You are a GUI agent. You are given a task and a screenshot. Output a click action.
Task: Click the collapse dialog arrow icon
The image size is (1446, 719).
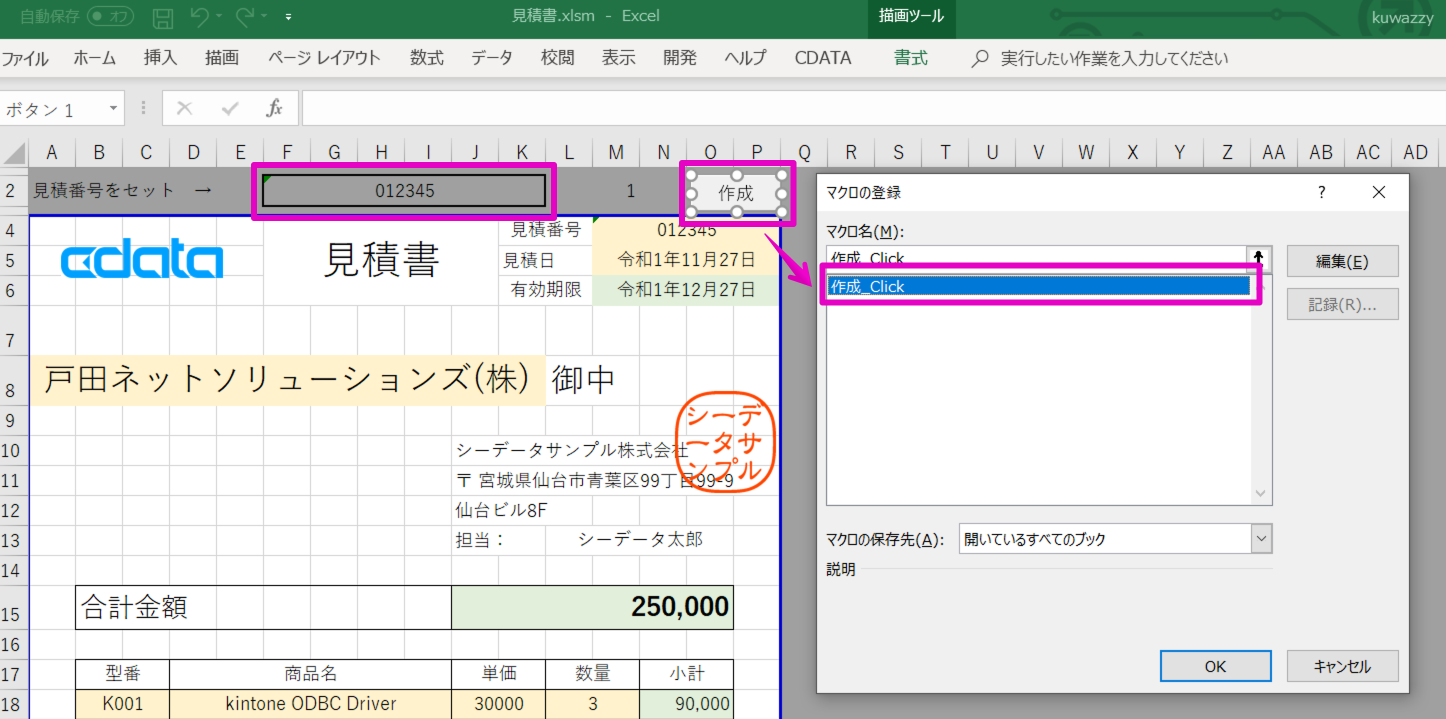[x=1259, y=257]
